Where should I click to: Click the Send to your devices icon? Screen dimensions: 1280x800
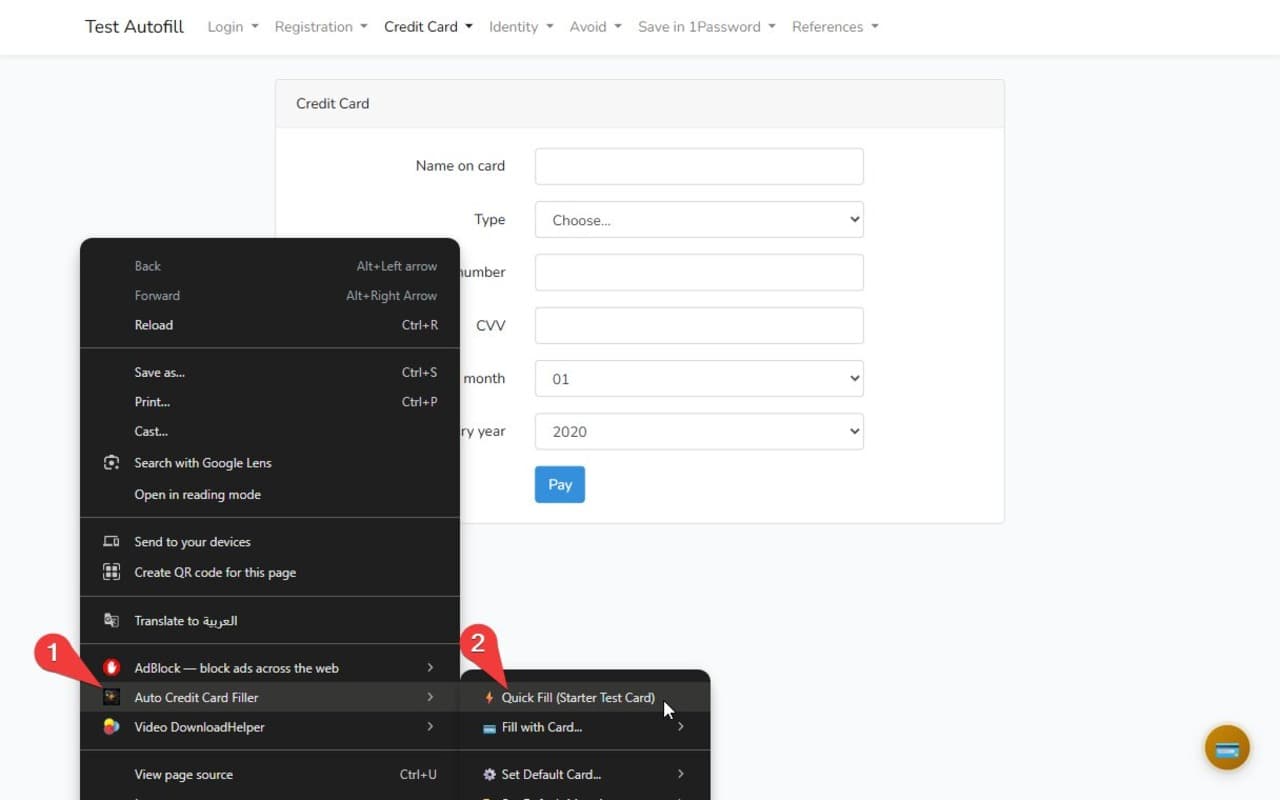pyautogui.click(x=112, y=542)
